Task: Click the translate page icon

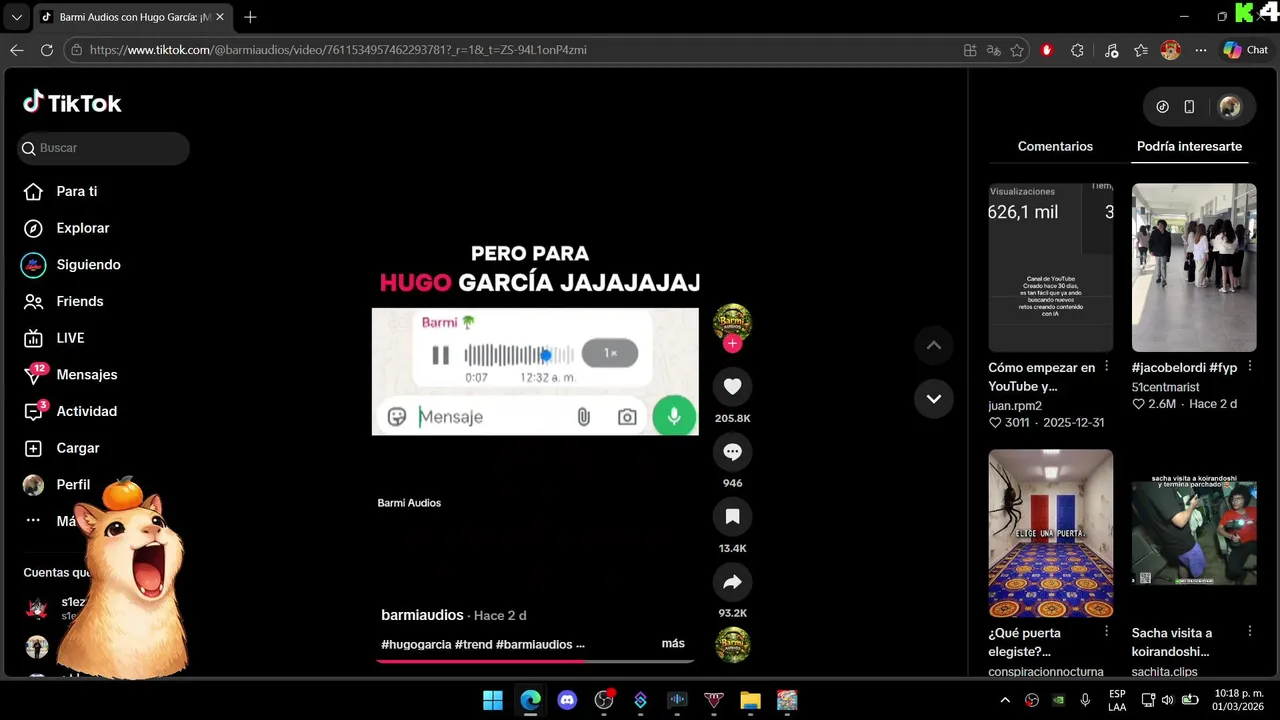Action: [993, 50]
